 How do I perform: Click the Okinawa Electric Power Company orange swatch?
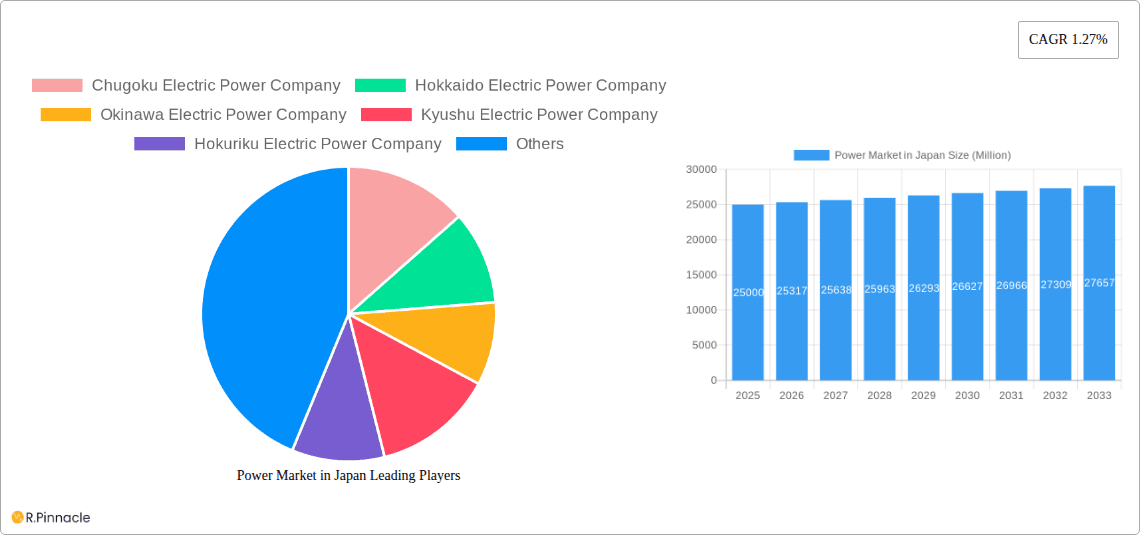click(x=66, y=115)
